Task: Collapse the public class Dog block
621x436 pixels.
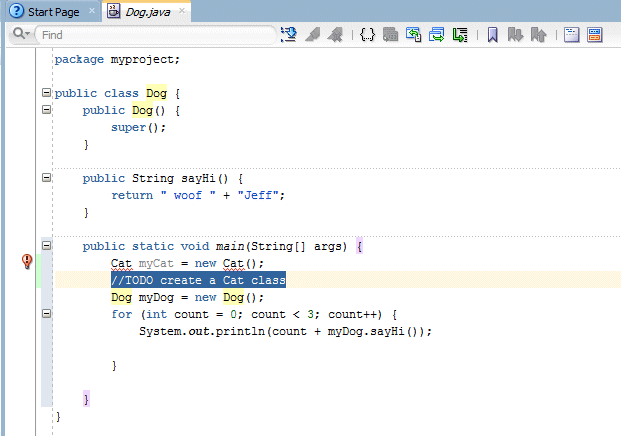Action: [x=46, y=93]
